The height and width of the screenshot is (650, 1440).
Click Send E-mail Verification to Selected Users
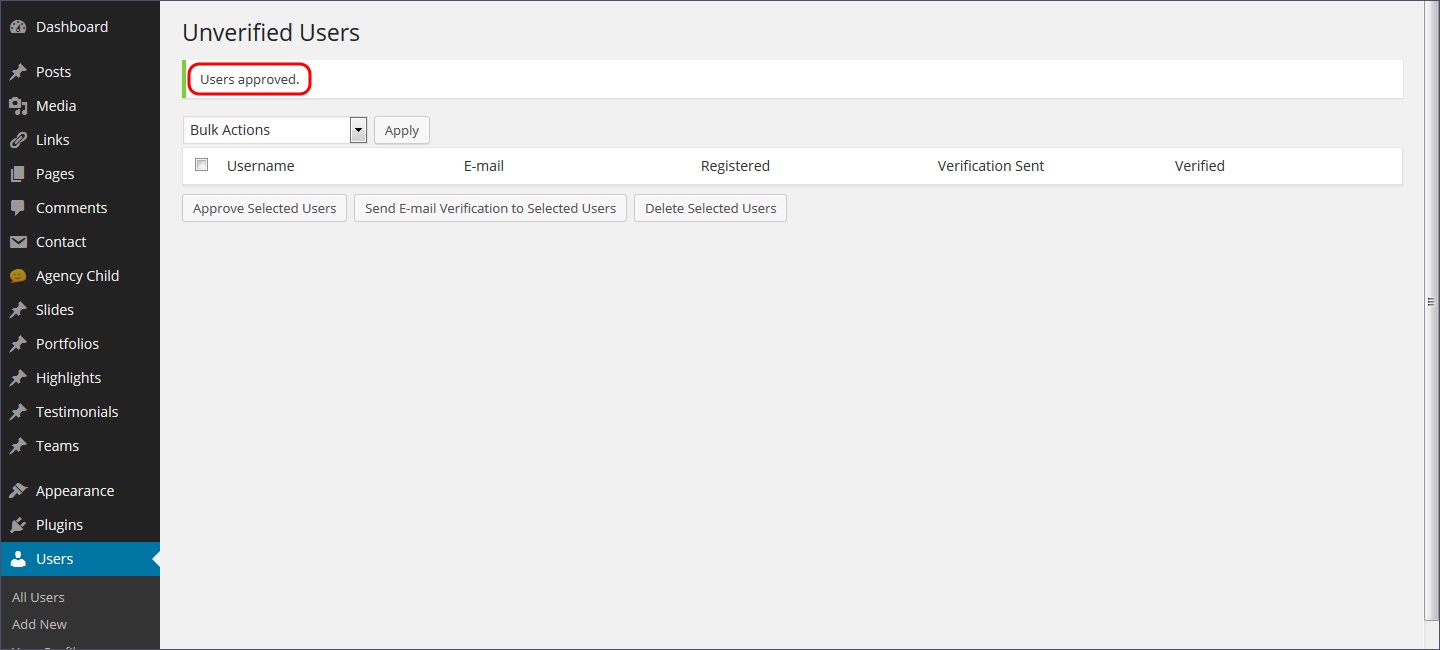click(x=490, y=208)
